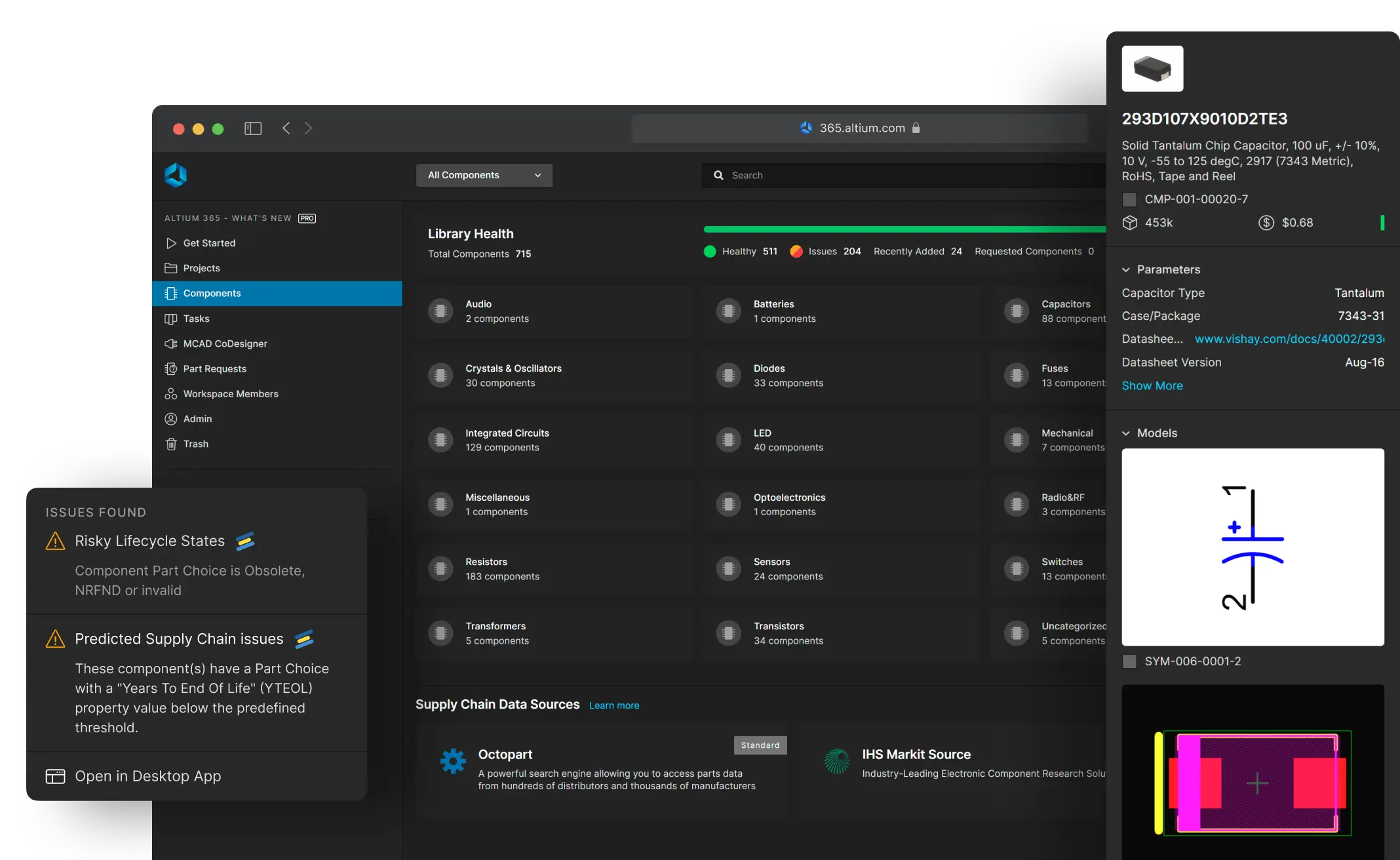
Task: Click the Altium 365 logo icon
Action: tap(176, 175)
